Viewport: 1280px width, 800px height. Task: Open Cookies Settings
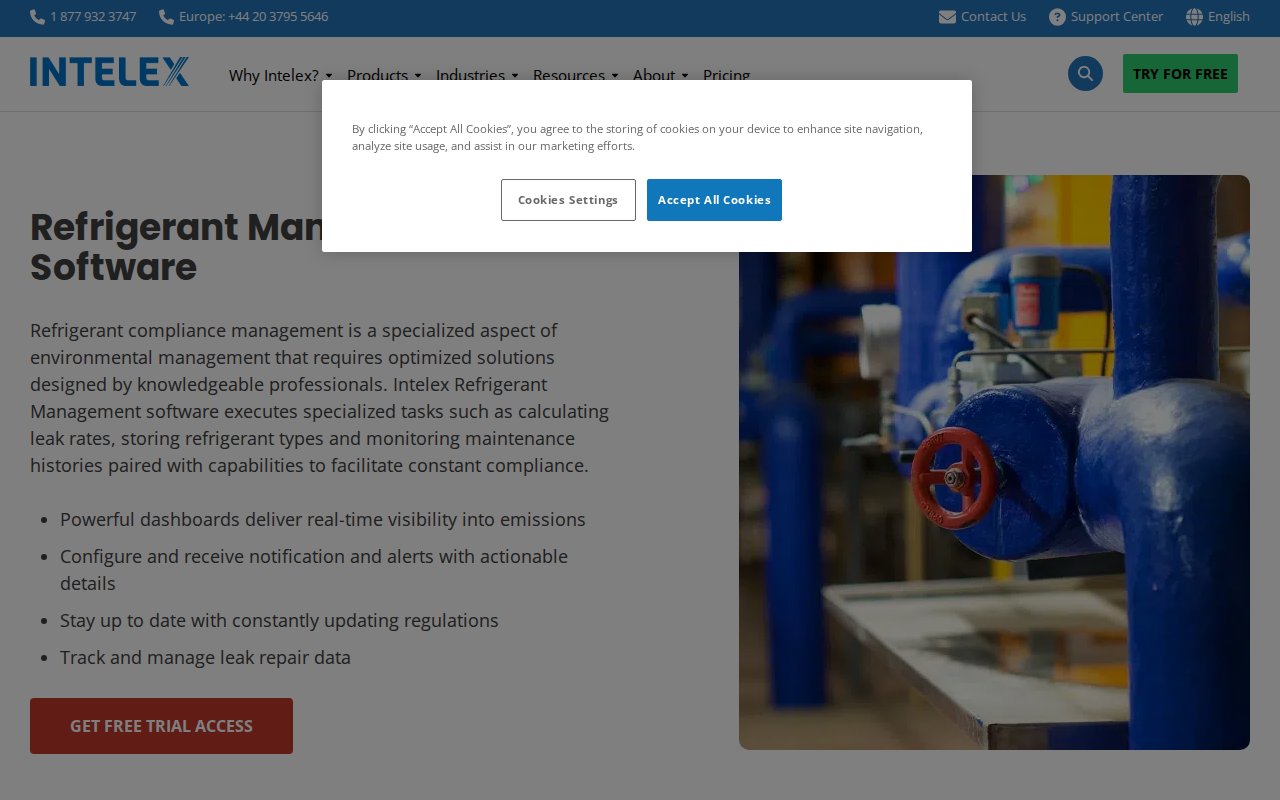(568, 200)
